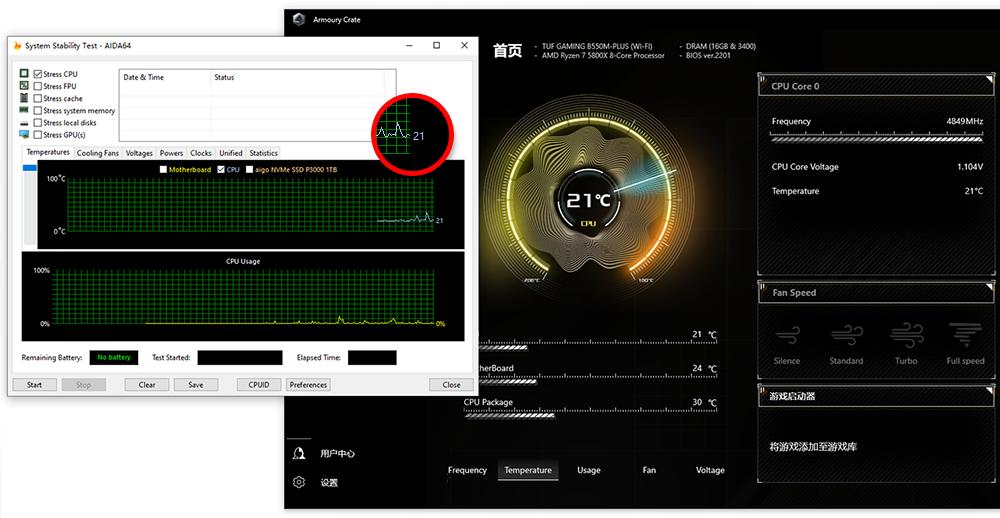Click the Stress cache icon
Image resolution: width=1000 pixels, height=518 pixels.
24,98
